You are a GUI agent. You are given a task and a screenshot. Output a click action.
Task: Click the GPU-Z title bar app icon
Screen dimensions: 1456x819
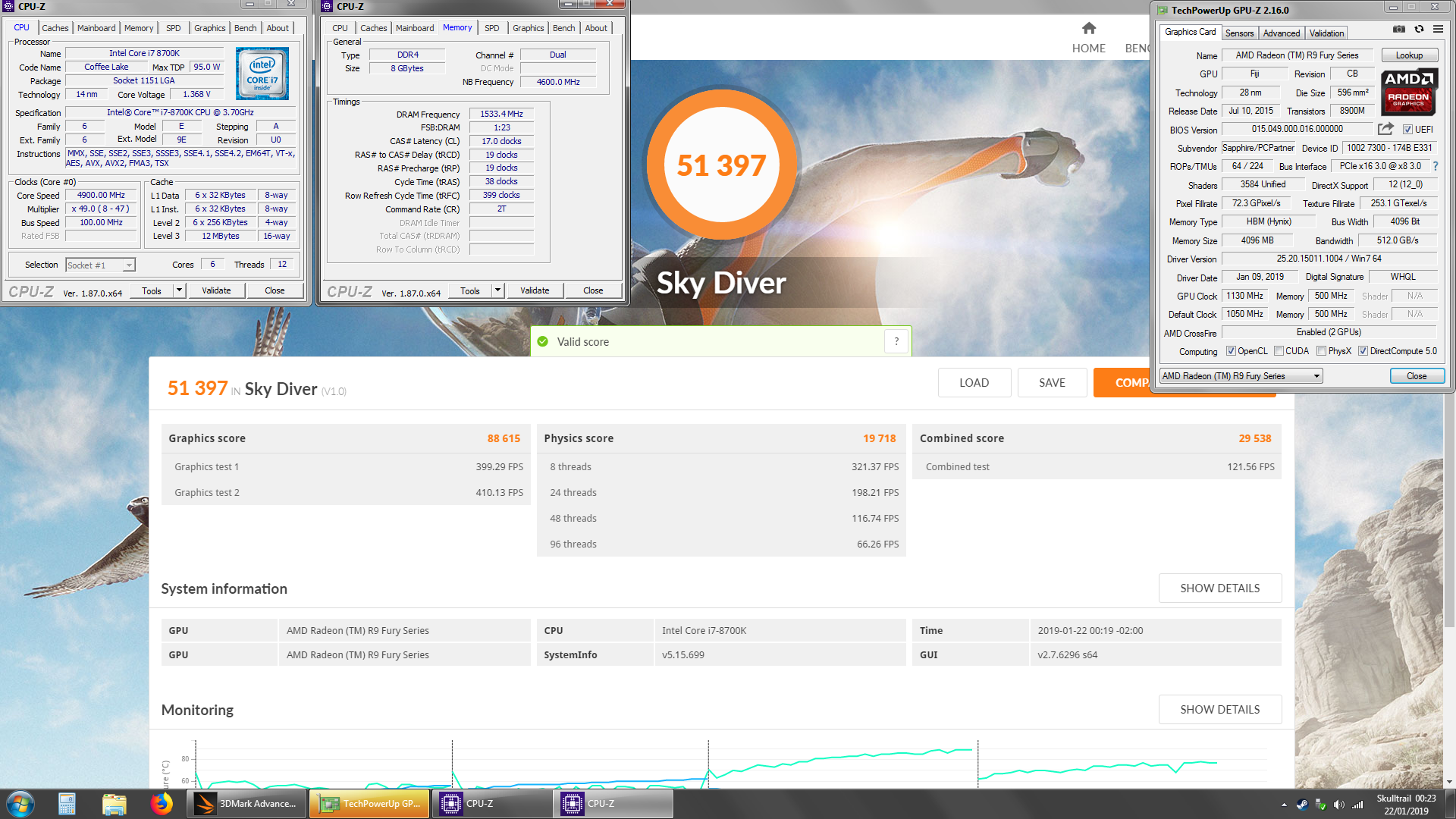[x=1163, y=10]
